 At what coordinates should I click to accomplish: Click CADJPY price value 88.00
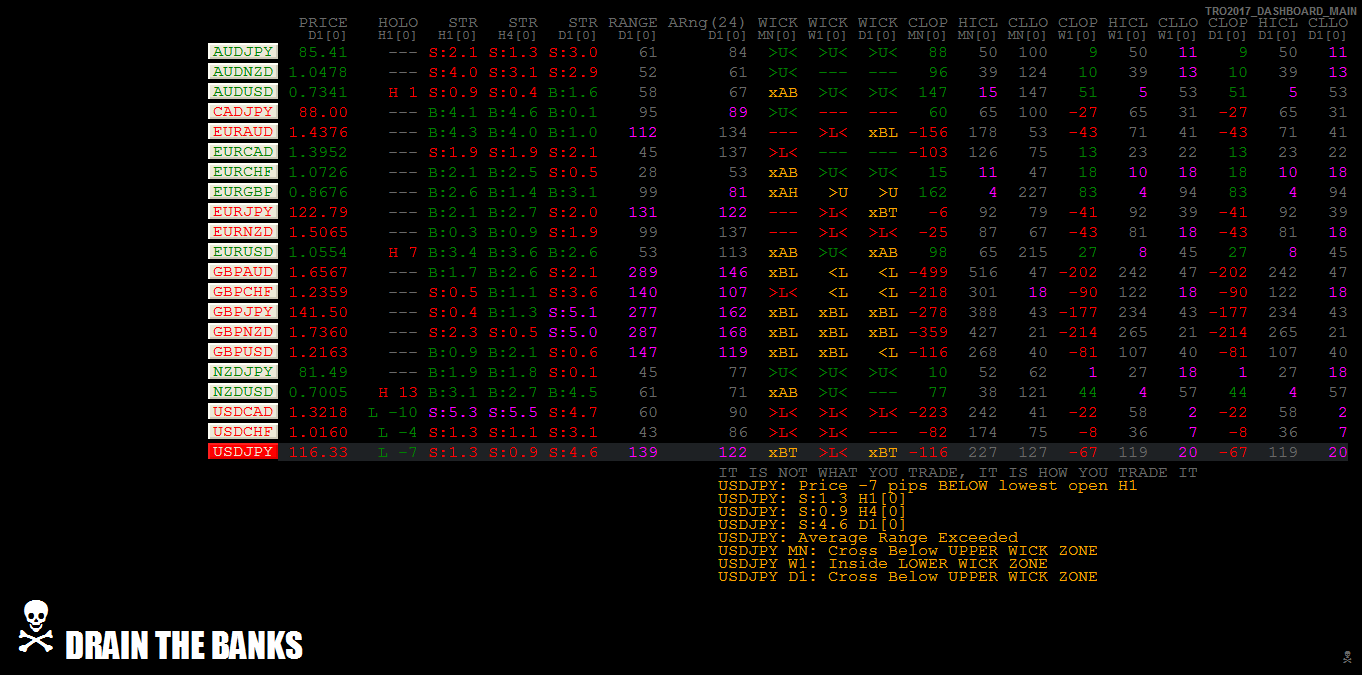tap(323, 112)
